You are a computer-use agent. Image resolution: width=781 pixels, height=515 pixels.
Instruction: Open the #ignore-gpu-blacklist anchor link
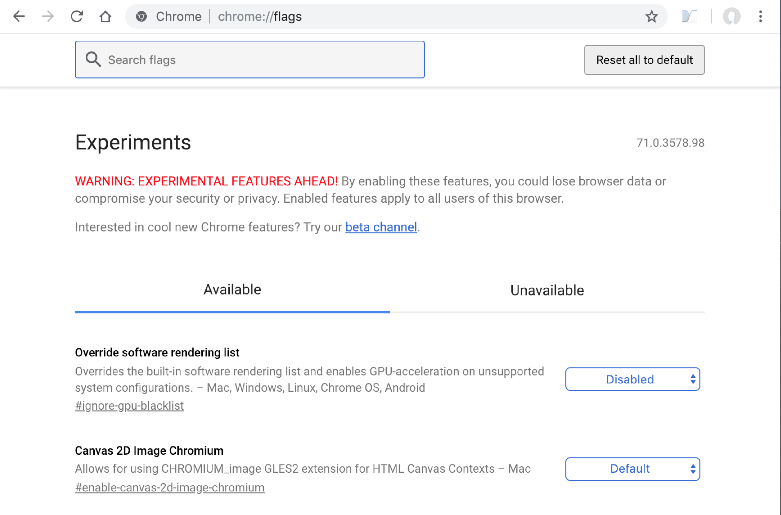pos(130,406)
